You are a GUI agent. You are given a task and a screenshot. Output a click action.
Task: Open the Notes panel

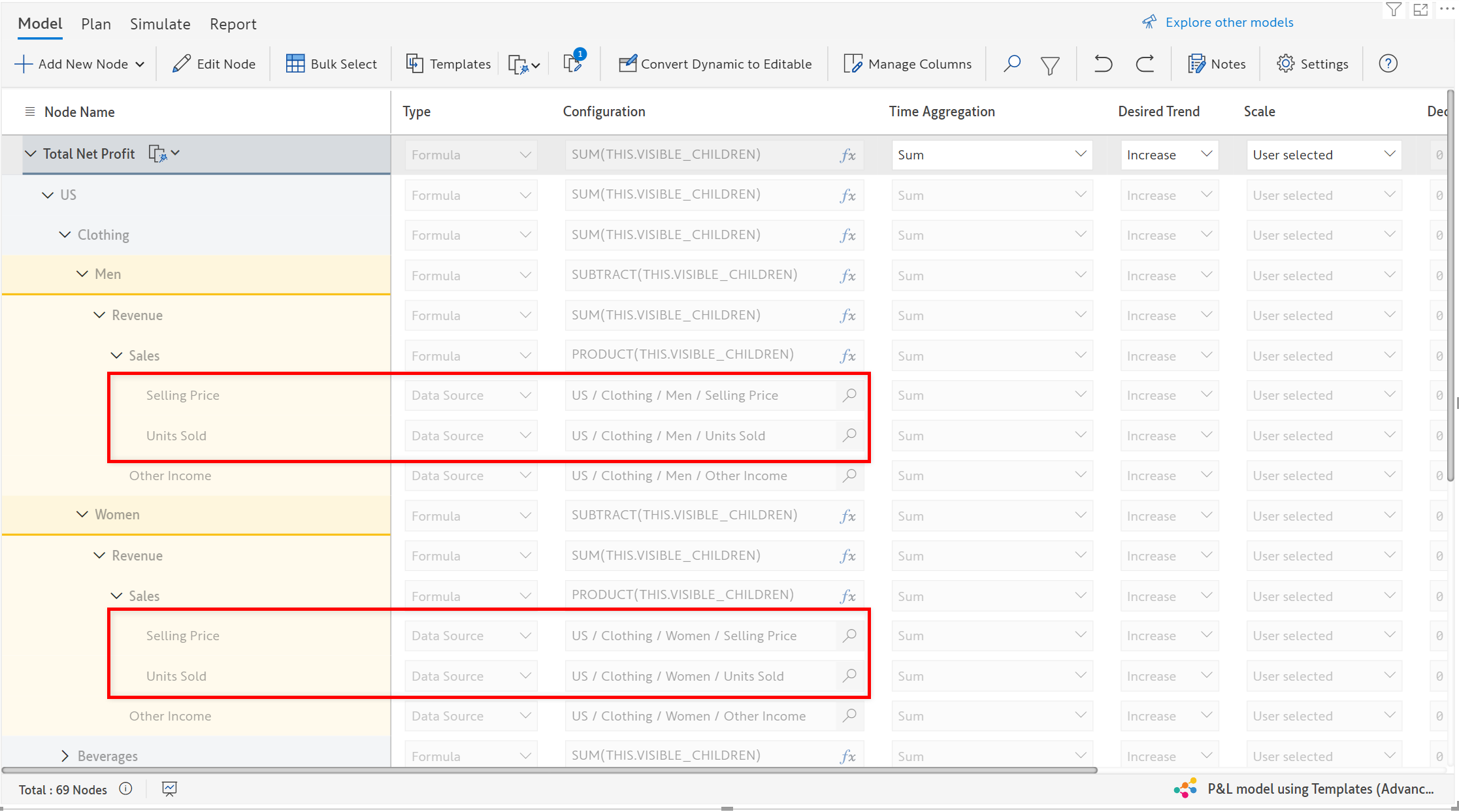1217,64
